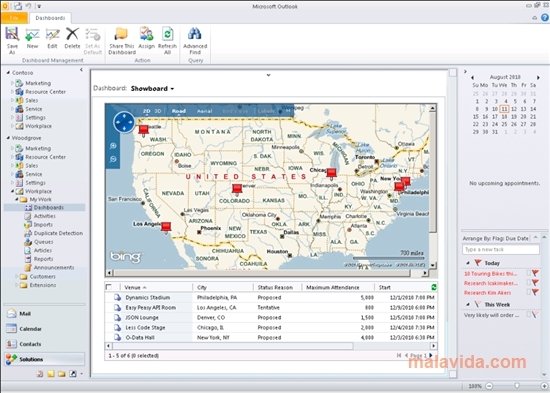Open Share This Dashboard
550x393 pixels.
[x=122, y=41]
